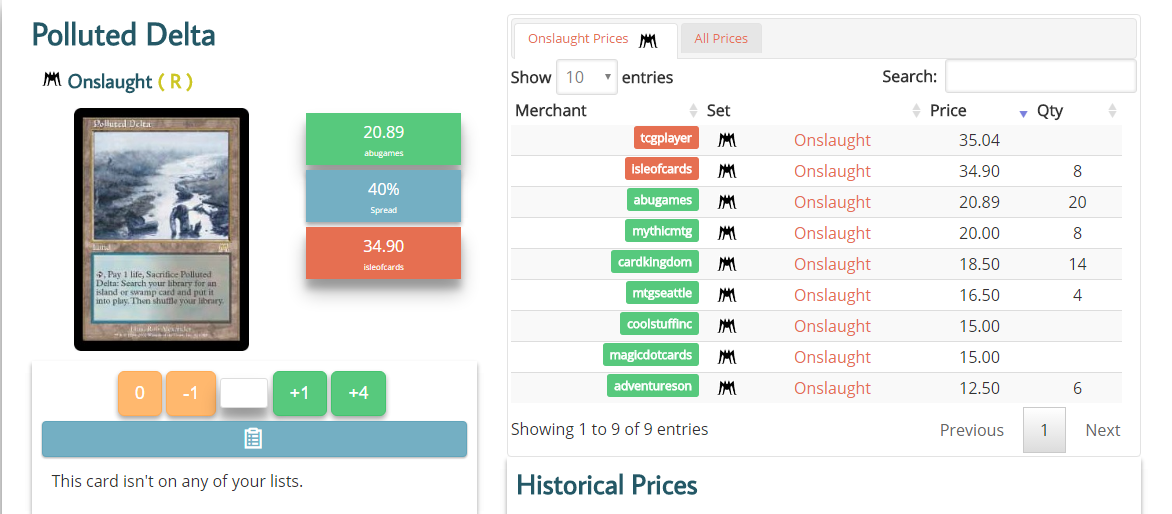Screen dimensions: 1172x514
Task: Click the set symbol in the Onslaught Prices tab
Action: click(x=648, y=40)
